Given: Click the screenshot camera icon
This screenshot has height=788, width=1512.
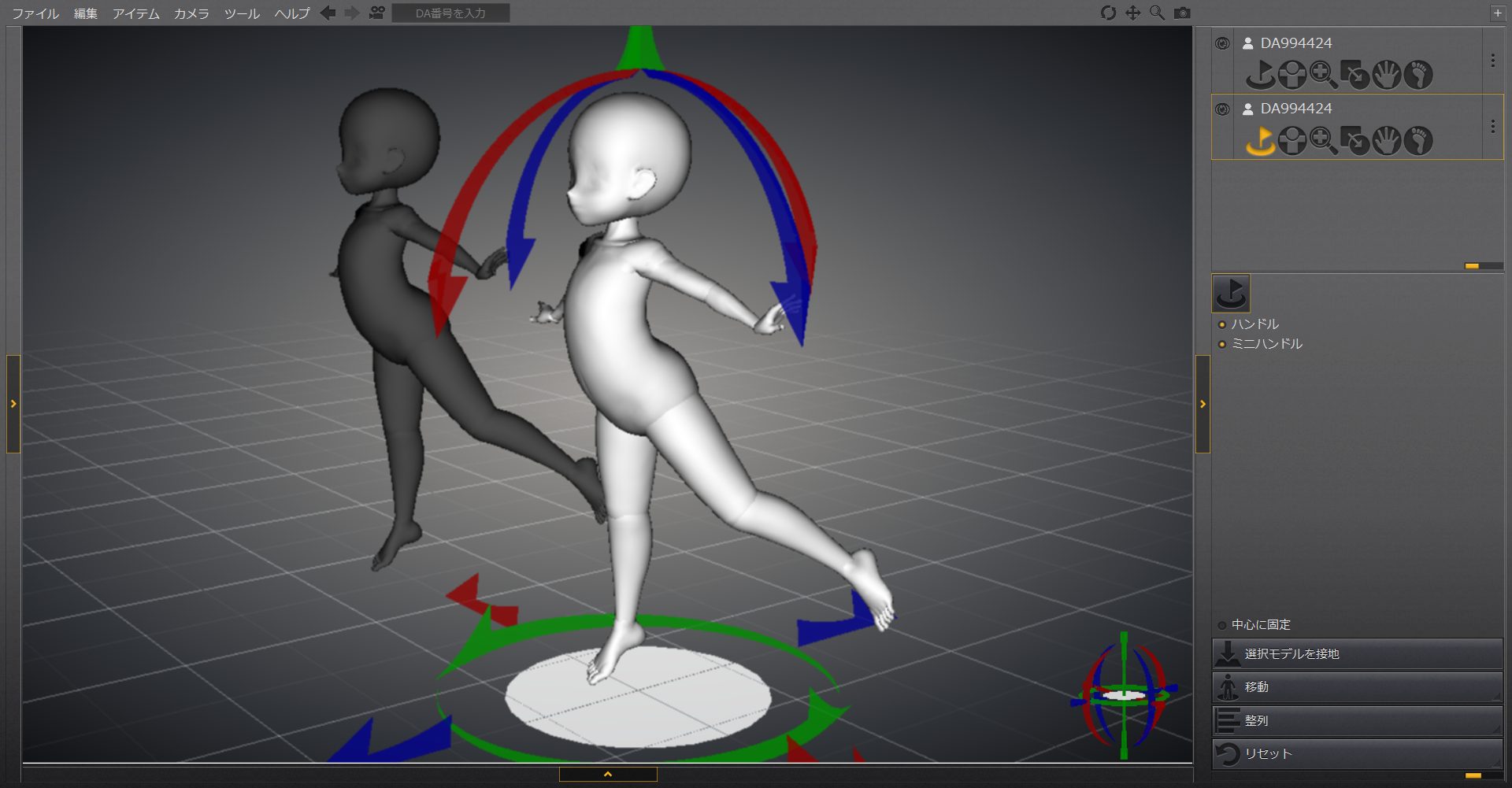Looking at the screenshot, I should pyautogui.click(x=1182, y=13).
